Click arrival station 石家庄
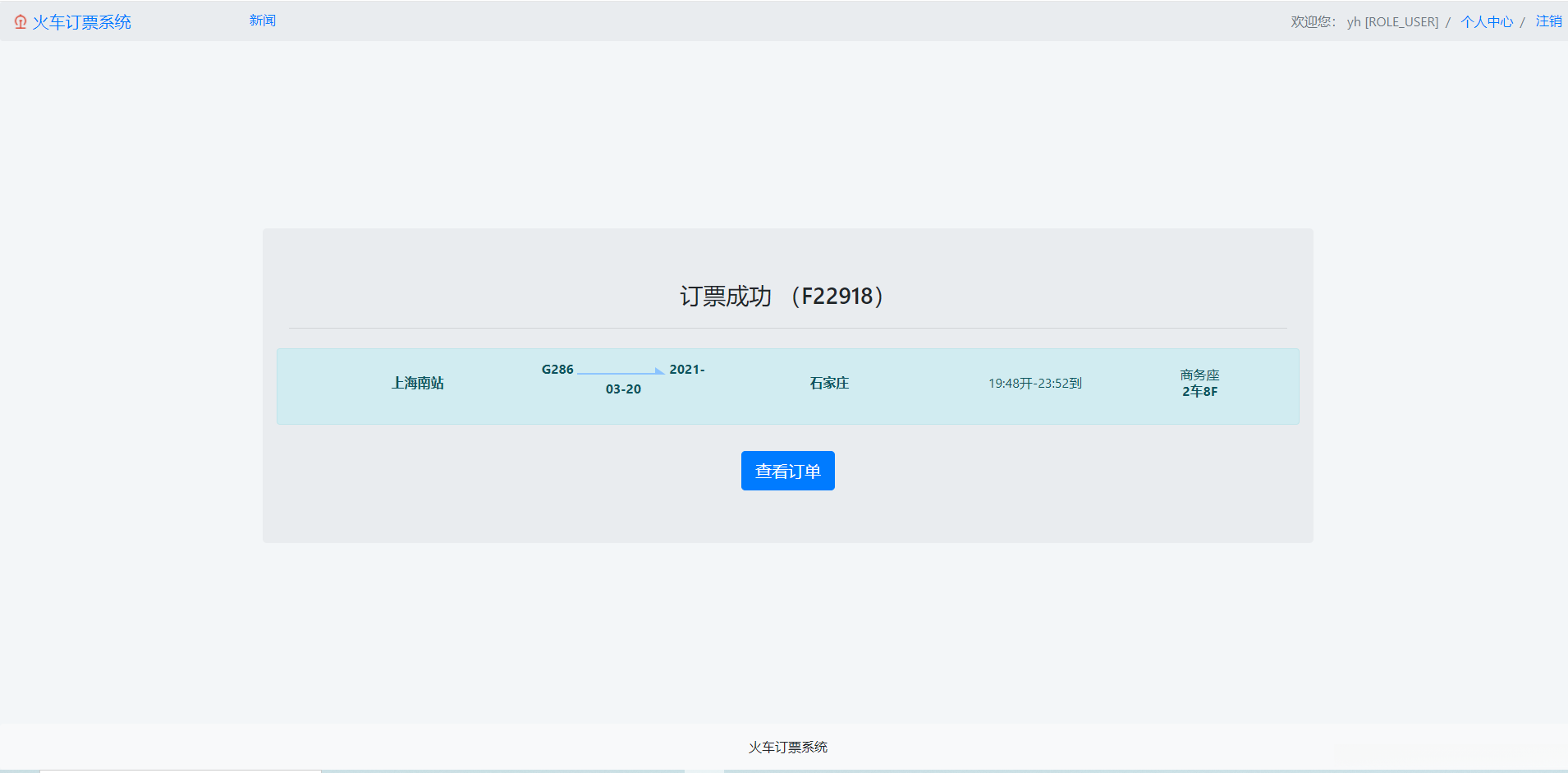Image resolution: width=1568 pixels, height=773 pixels. [829, 383]
